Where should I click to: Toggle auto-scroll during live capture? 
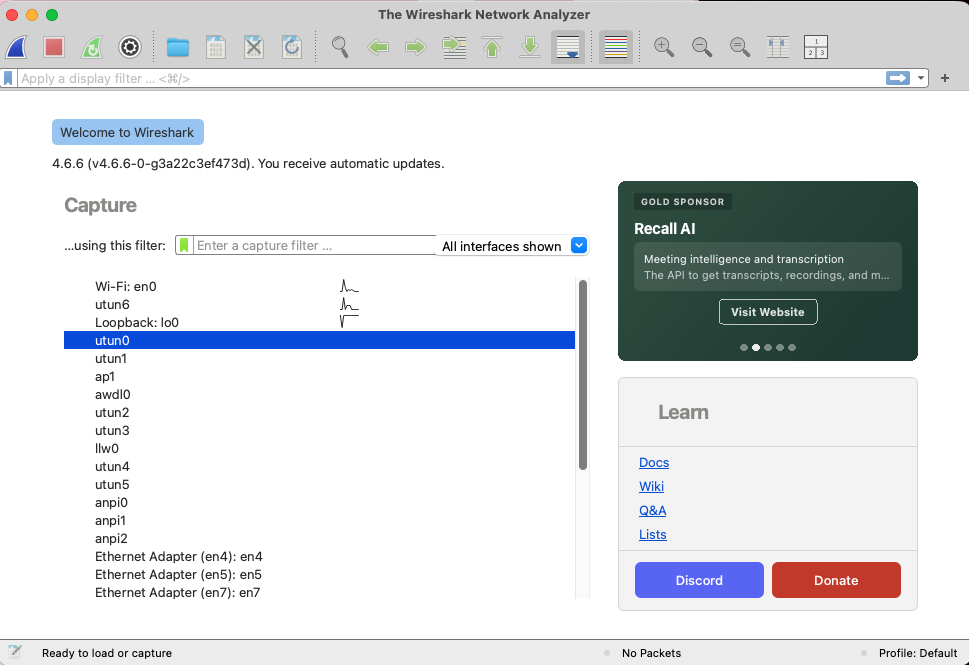coord(568,47)
